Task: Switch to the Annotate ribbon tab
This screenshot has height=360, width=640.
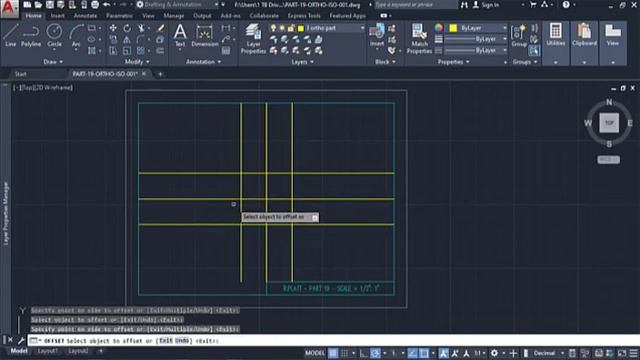Action: tap(85, 16)
